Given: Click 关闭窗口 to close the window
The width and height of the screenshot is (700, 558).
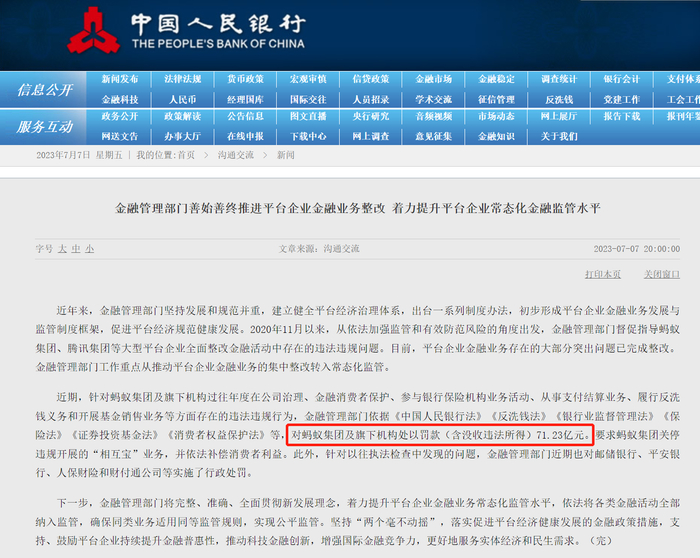Looking at the screenshot, I should pos(662,274).
